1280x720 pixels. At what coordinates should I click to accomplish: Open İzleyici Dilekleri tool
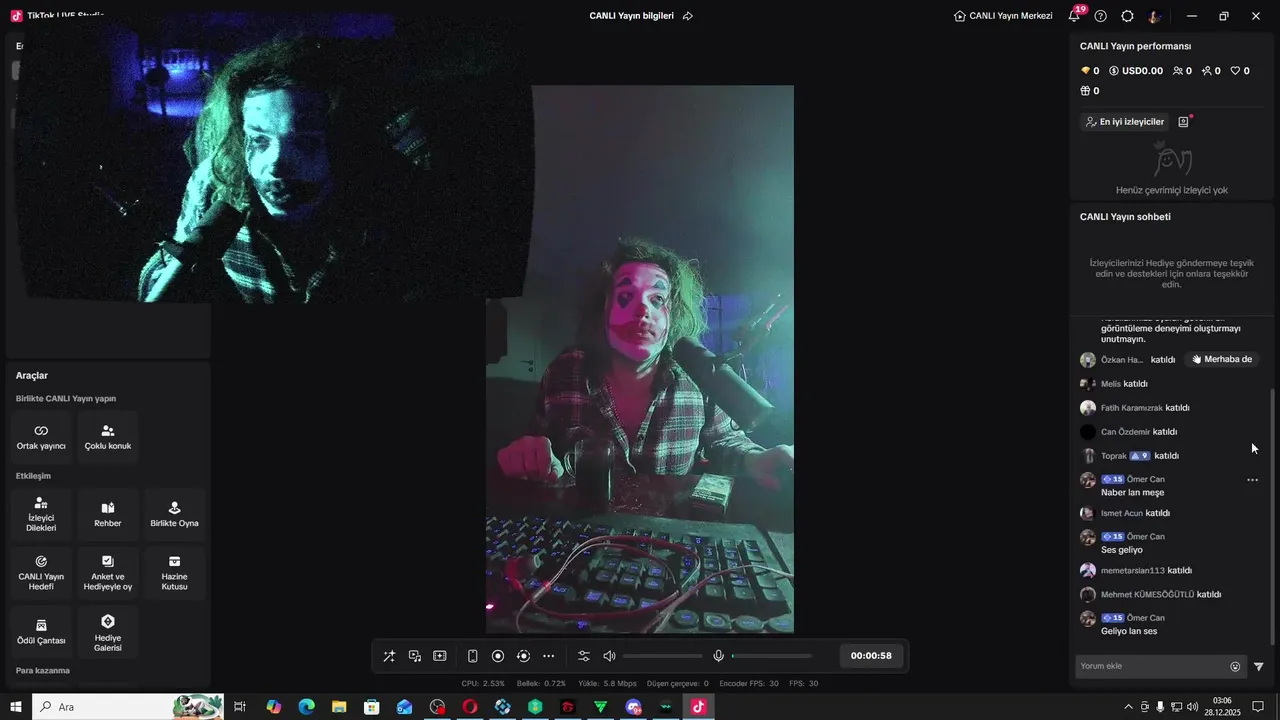tap(41, 514)
